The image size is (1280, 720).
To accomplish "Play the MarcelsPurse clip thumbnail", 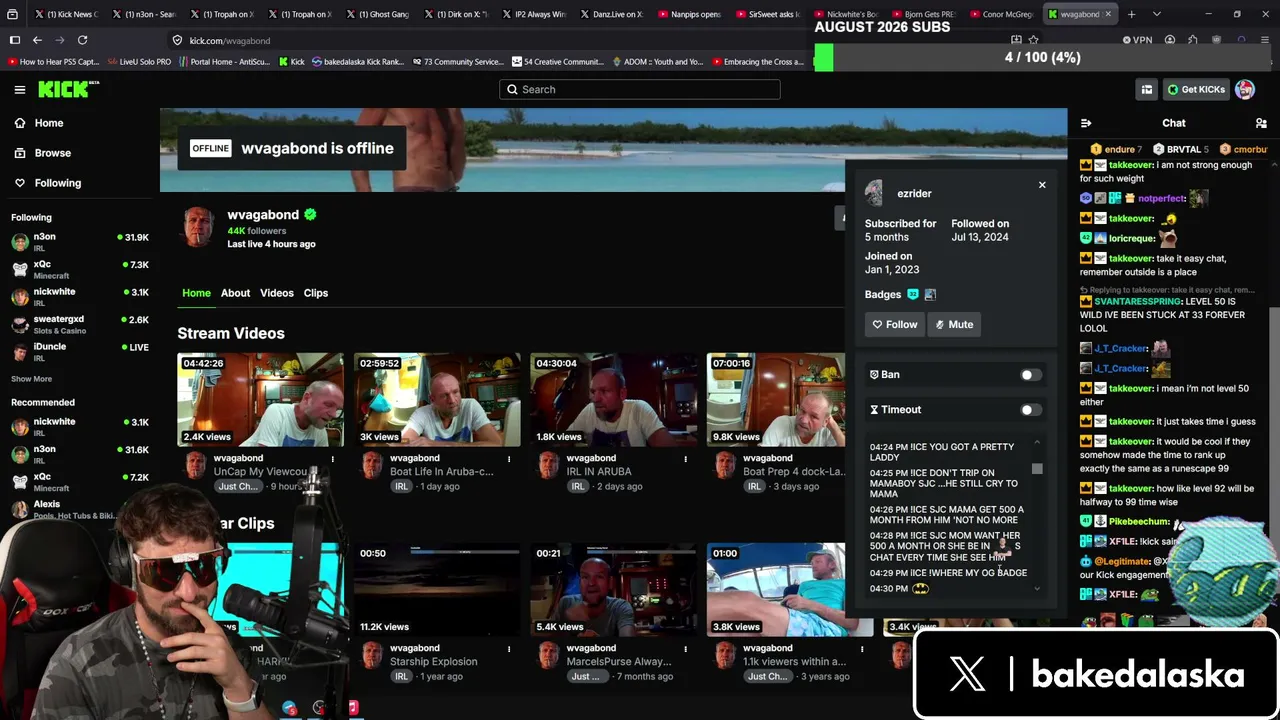I will [613, 590].
